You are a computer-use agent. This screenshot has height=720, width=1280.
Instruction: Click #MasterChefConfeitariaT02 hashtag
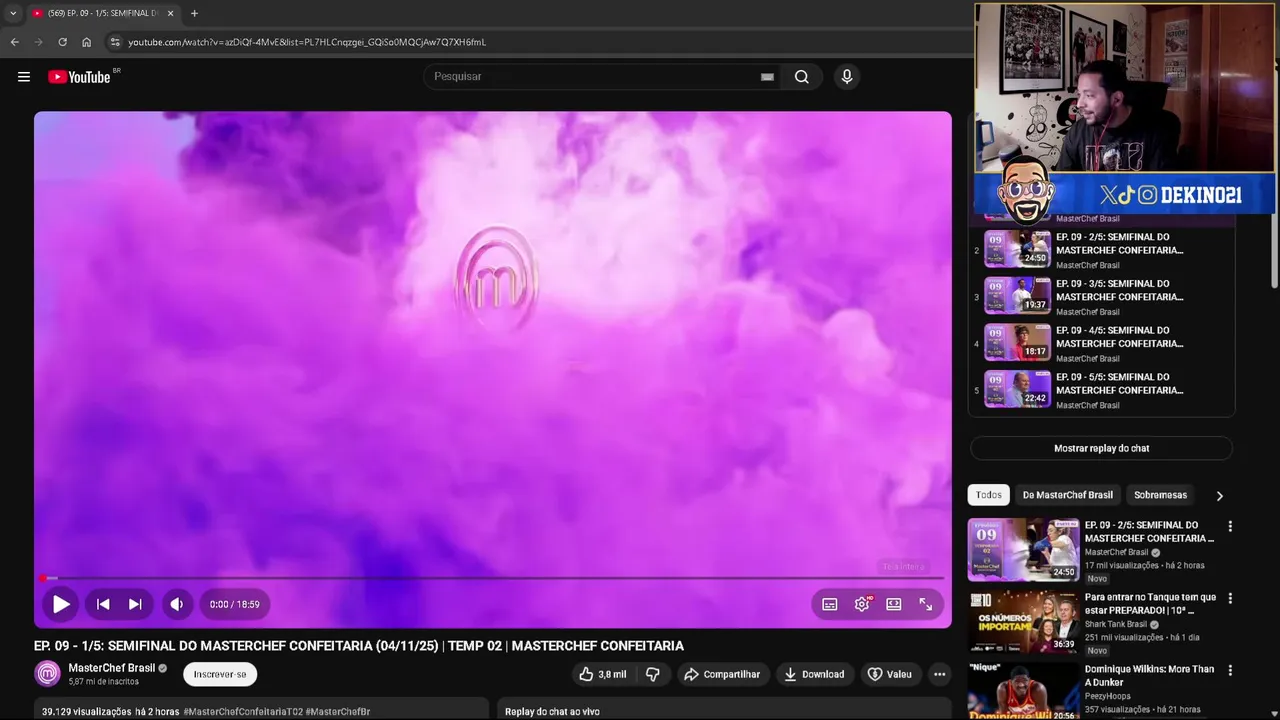point(242,712)
